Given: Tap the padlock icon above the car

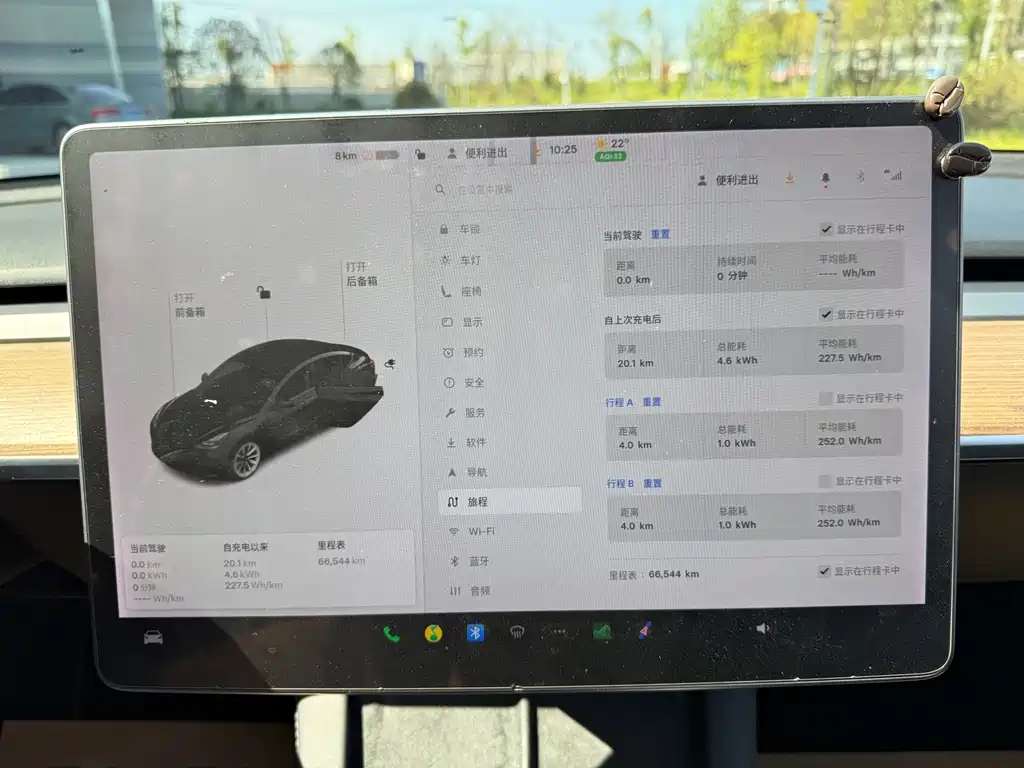Looking at the screenshot, I should 263,292.
